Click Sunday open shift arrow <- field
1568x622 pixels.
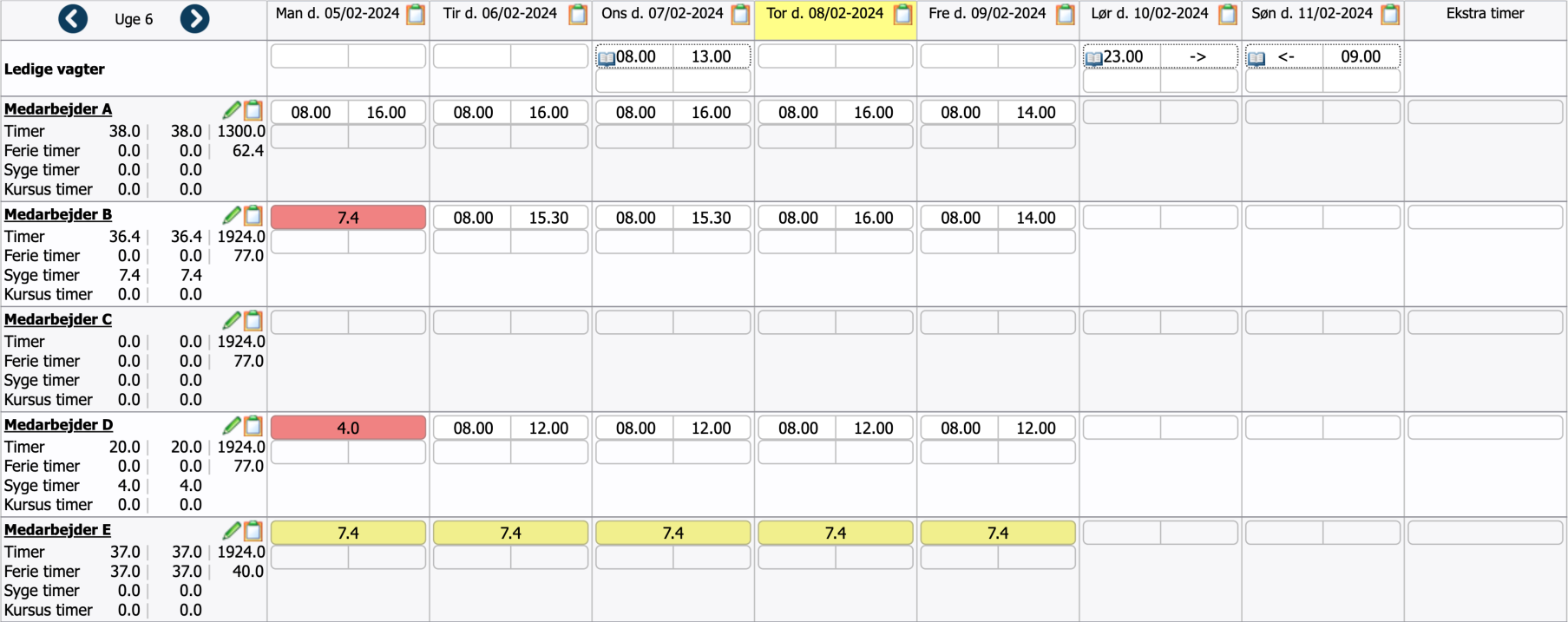pyautogui.click(x=1285, y=56)
